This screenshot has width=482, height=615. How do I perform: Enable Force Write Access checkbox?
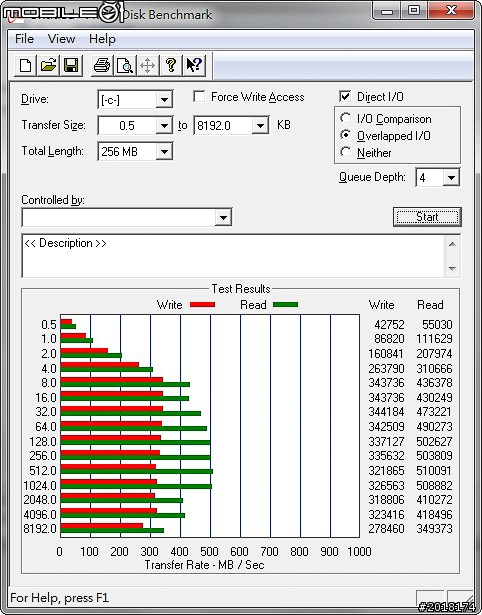[199, 96]
